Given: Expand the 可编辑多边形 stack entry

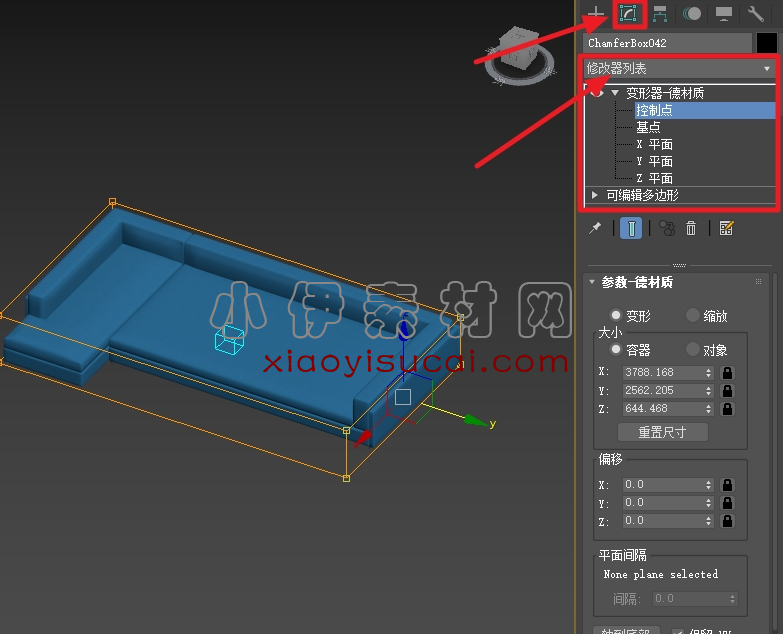Looking at the screenshot, I should click(595, 195).
